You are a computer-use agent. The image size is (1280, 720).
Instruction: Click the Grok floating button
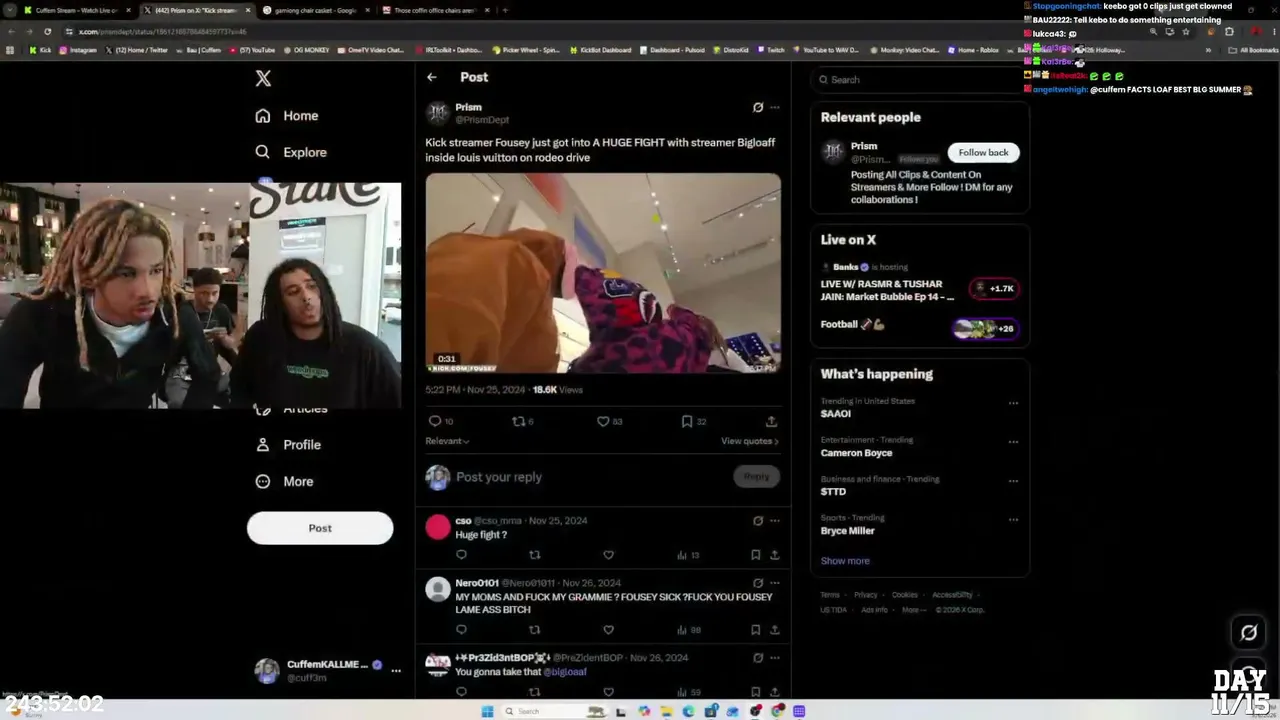pyautogui.click(x=1249, y=632)
